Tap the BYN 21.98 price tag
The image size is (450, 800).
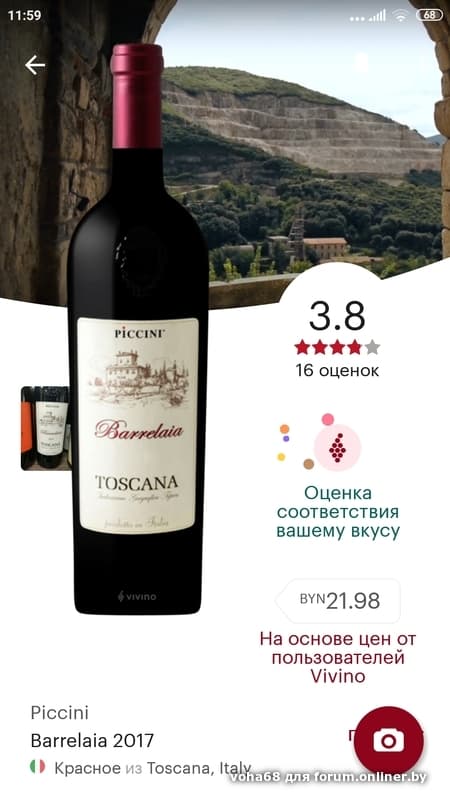[338, 601]
